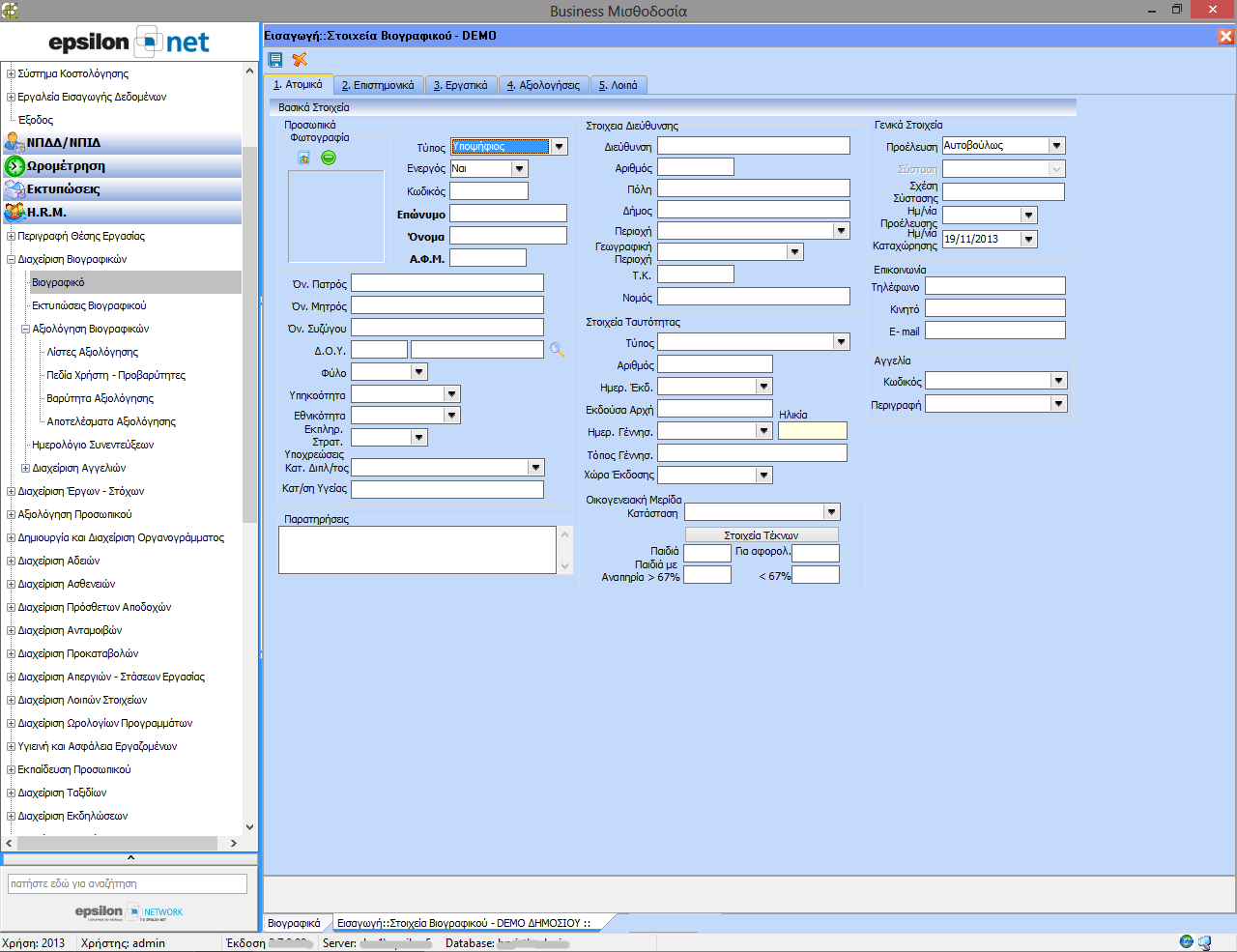Switch to the 2. Επιστημονικά tab

coord(378,85)
